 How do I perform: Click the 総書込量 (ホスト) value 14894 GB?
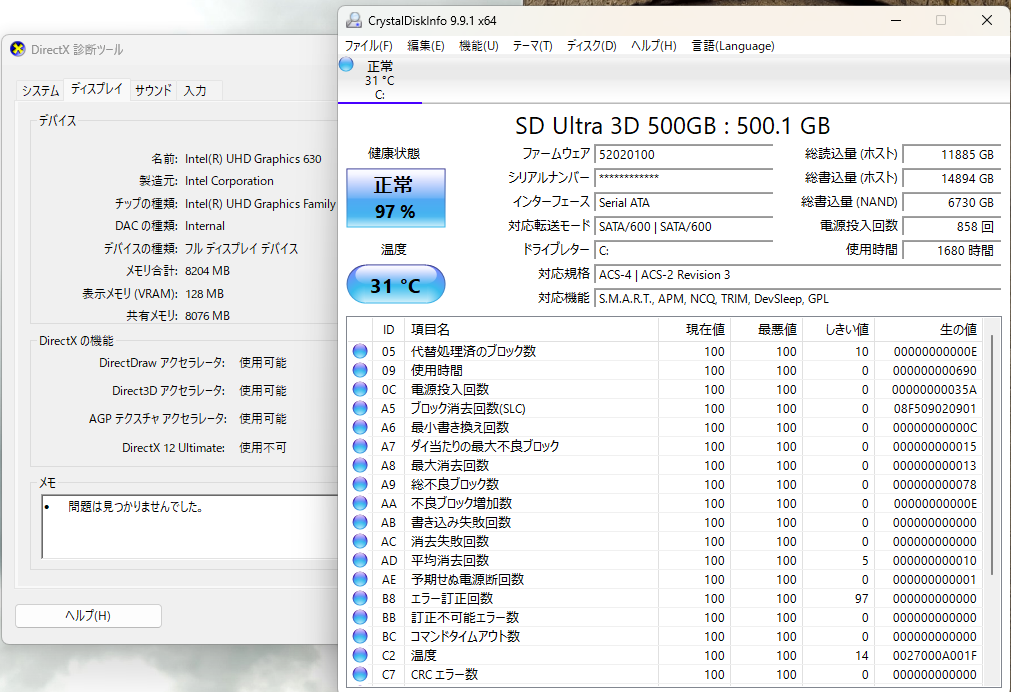(952, 178)
